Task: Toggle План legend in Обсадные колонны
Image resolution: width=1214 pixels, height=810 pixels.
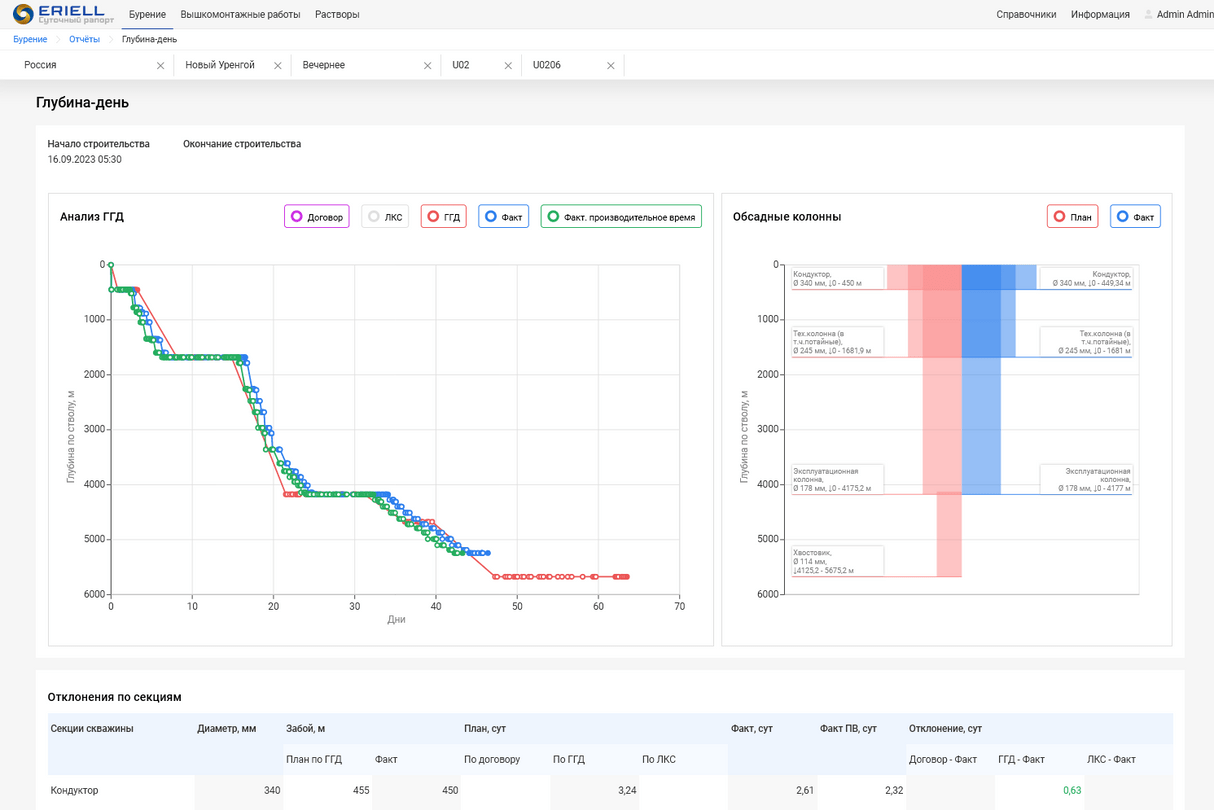Action: click(x=1072, y=216)
